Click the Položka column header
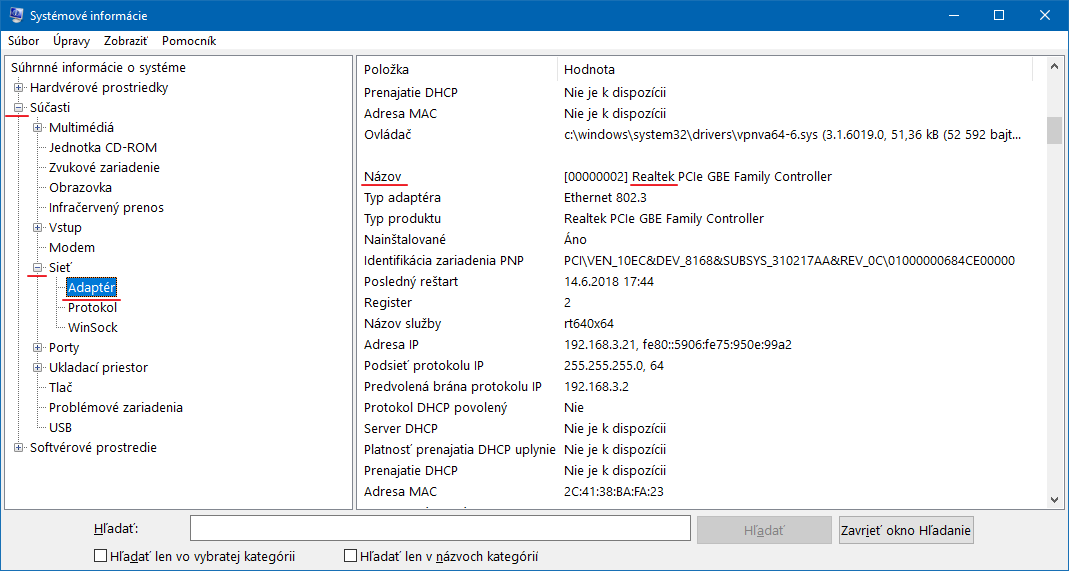 pos(457,70)
